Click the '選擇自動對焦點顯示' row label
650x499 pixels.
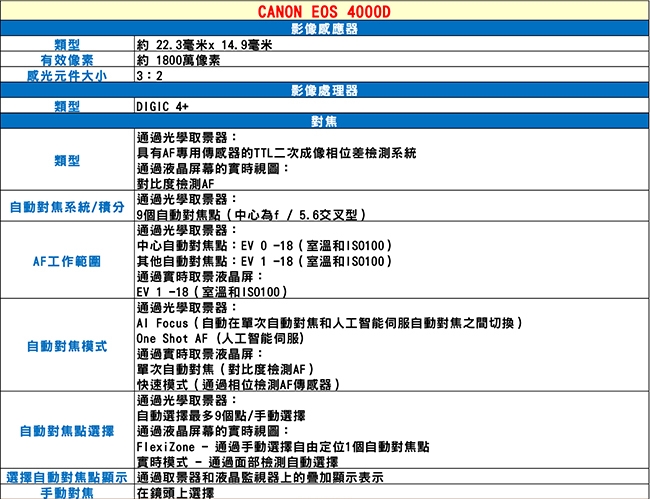pyautogui.click(x=67, y=477)
